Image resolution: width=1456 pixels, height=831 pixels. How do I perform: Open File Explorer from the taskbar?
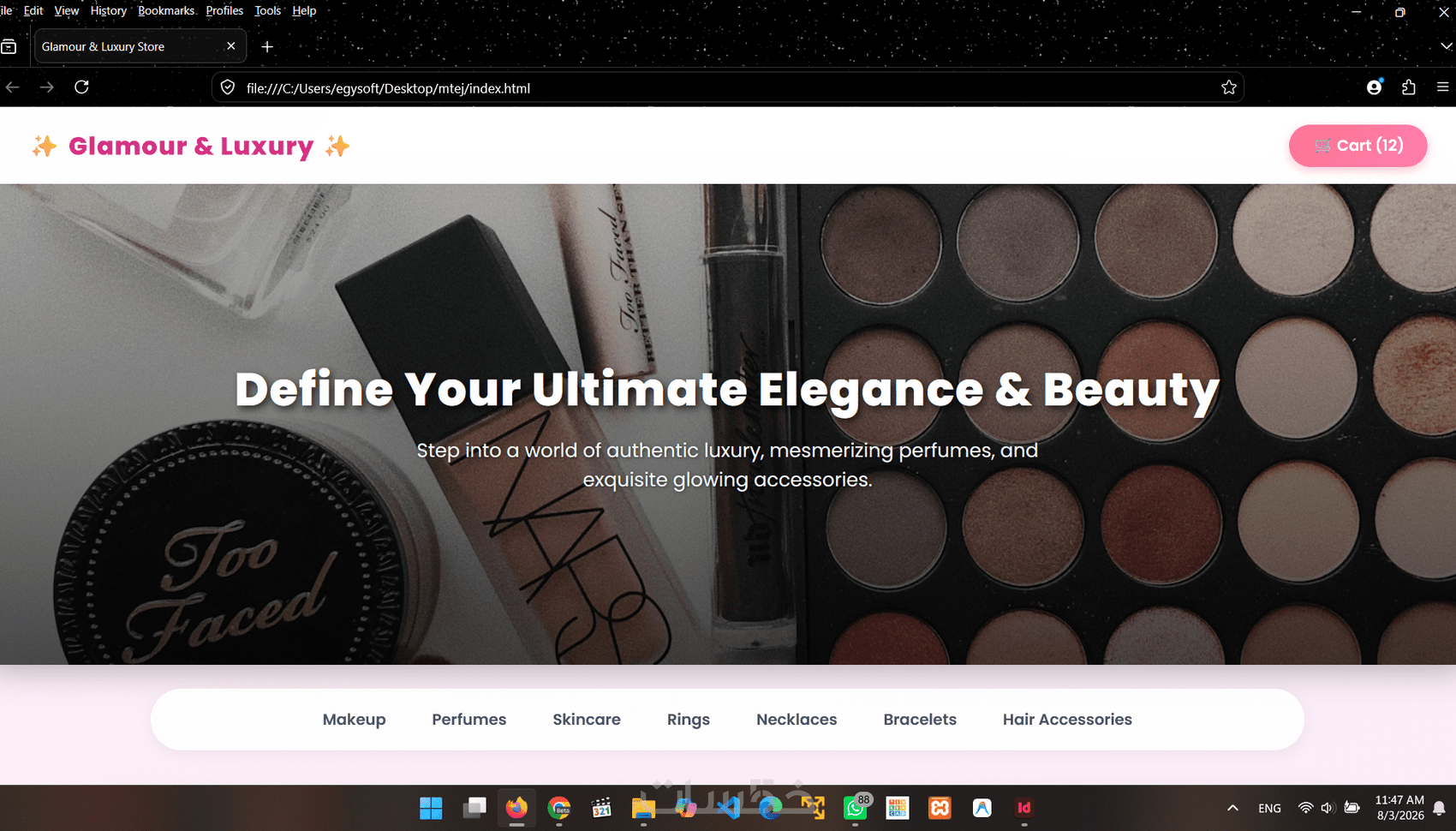(643, 808)
